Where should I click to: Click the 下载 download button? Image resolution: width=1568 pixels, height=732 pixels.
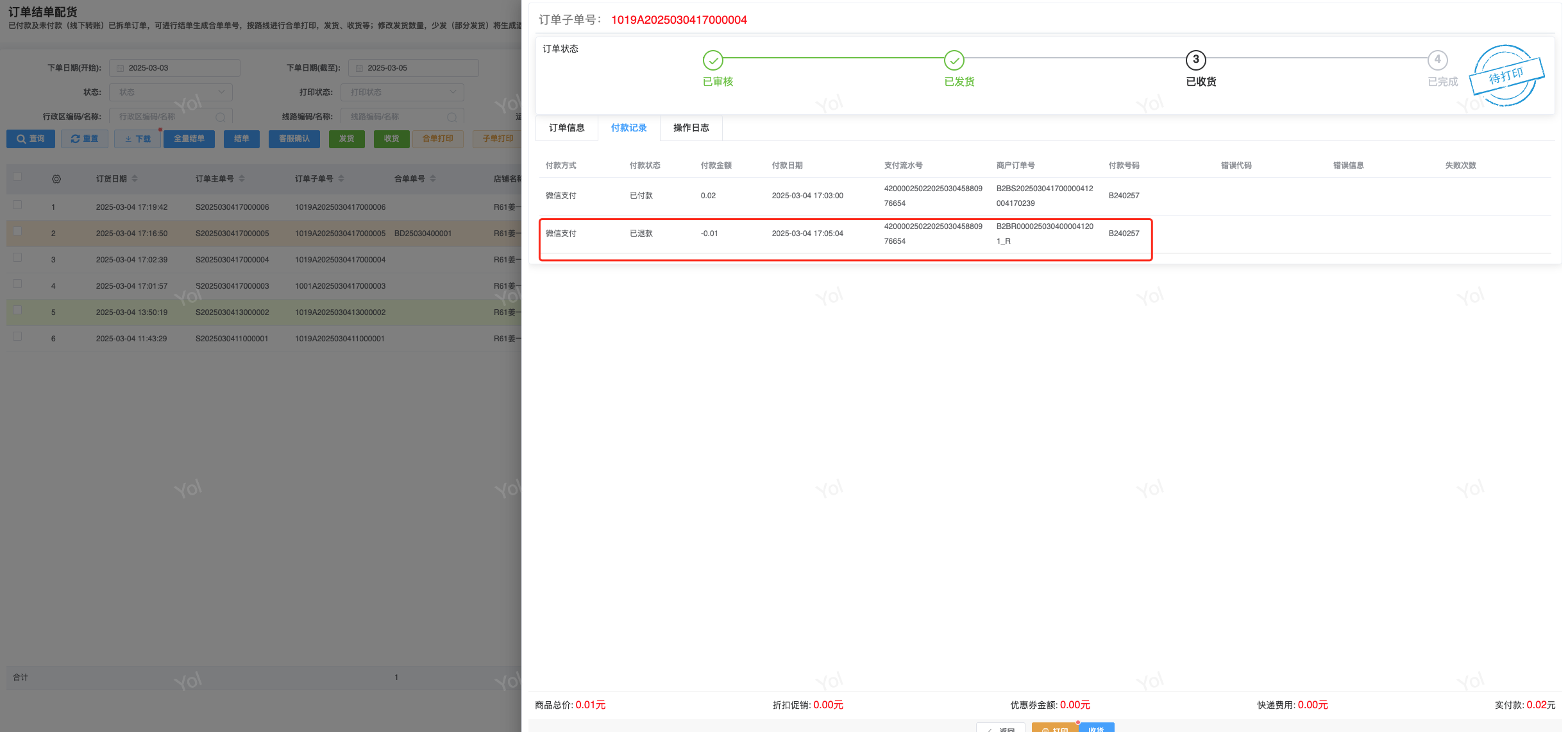point(137,139)
